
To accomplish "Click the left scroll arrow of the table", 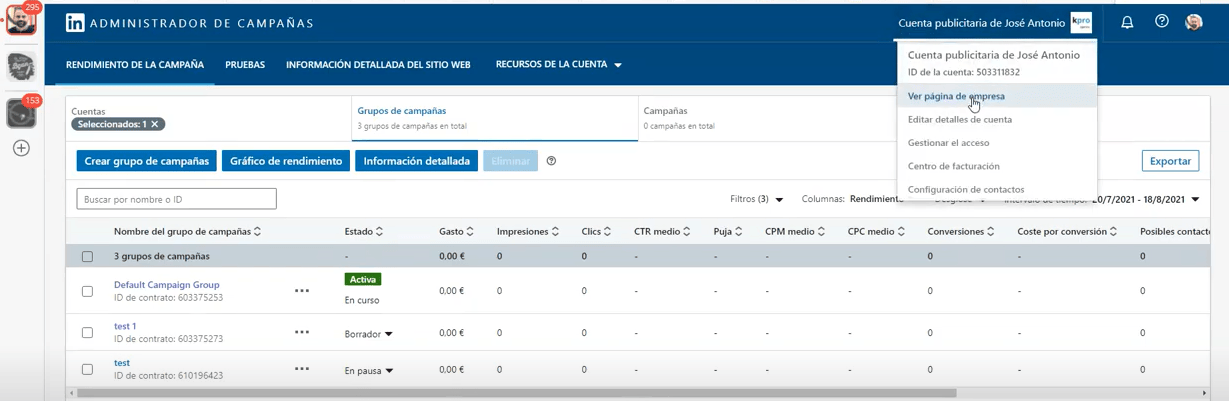I will [71, 393].
